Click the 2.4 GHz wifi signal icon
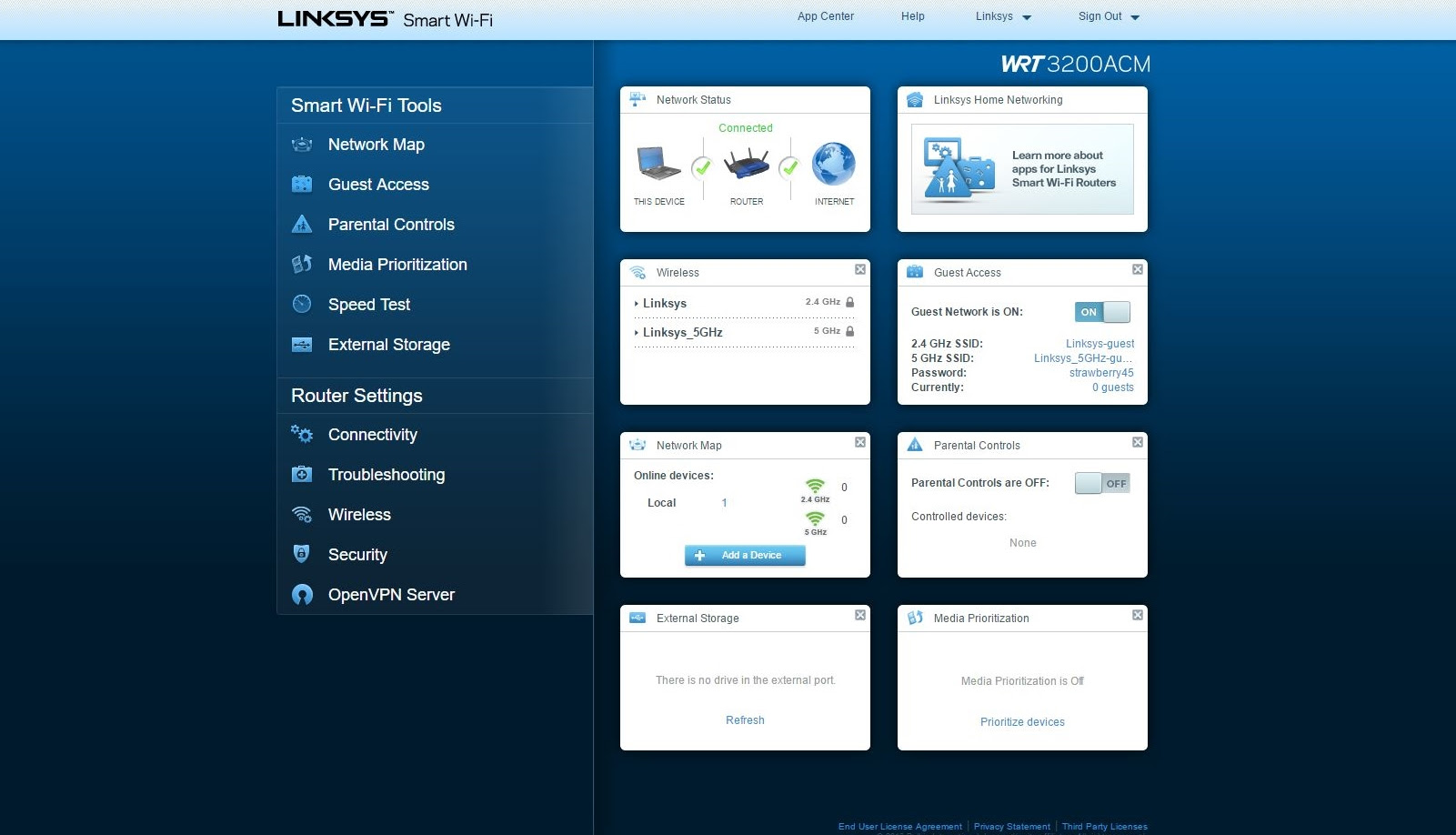The image size is (1456, 835). (x=815, y=486)
